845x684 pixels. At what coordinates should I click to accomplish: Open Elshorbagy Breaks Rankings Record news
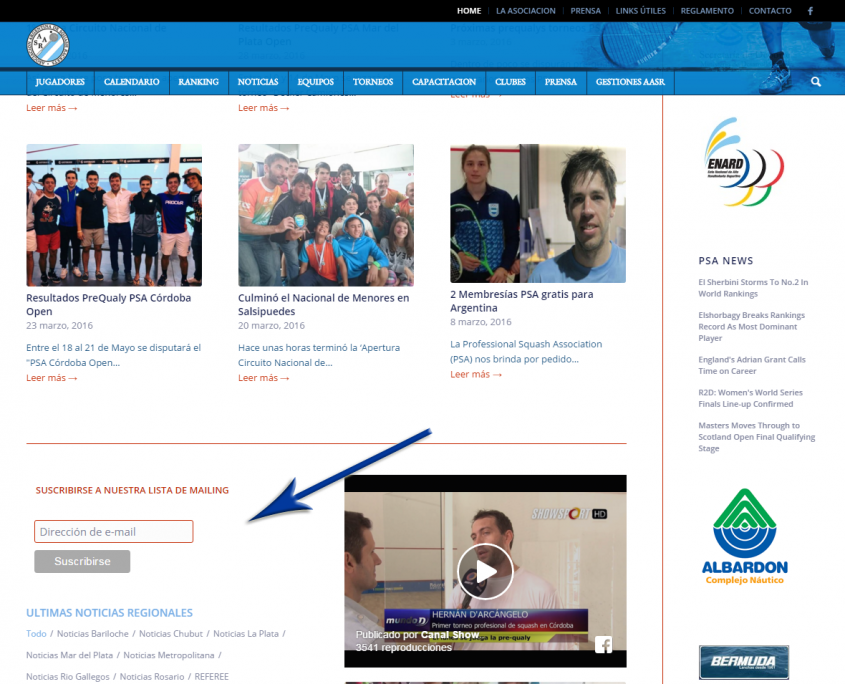coord(751,327)
